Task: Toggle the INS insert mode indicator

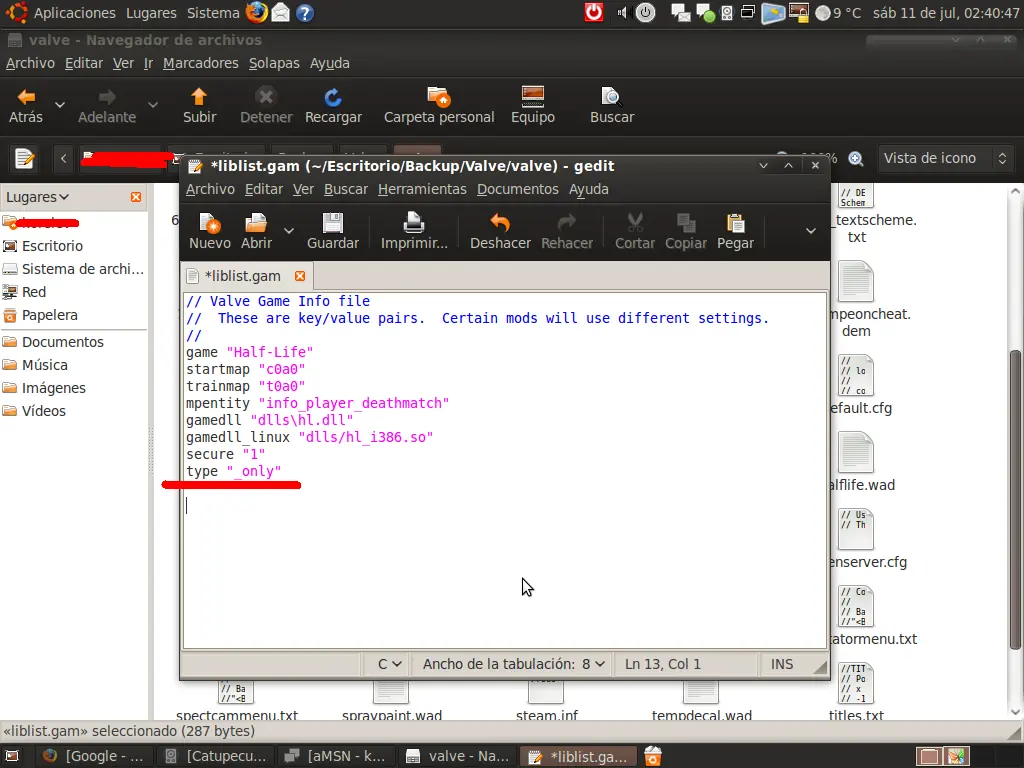Action: 781,664
